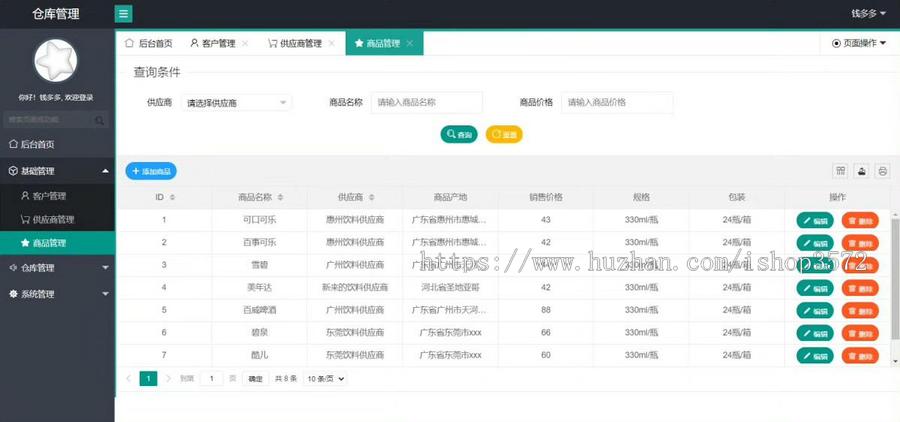The image size is (900, 422).
Task: Edit the 百威啤酒 row
Action: pos(815,311)
